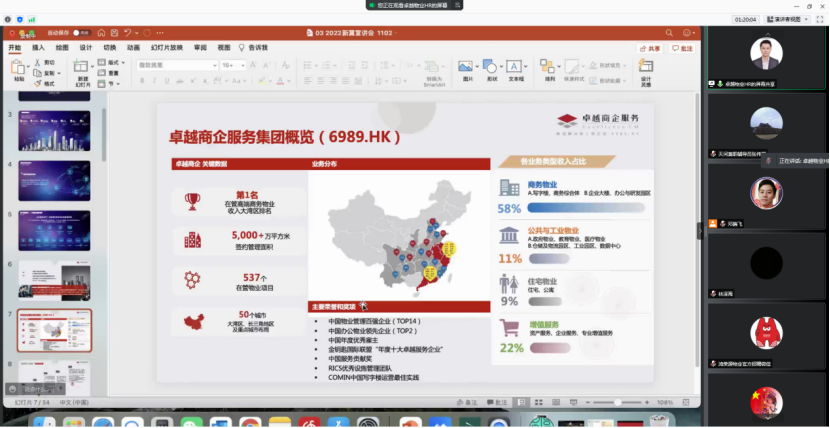This screenshot has width=830, height=428.
Task: Open the 动画 Animations tab
Action: [133, 48]
